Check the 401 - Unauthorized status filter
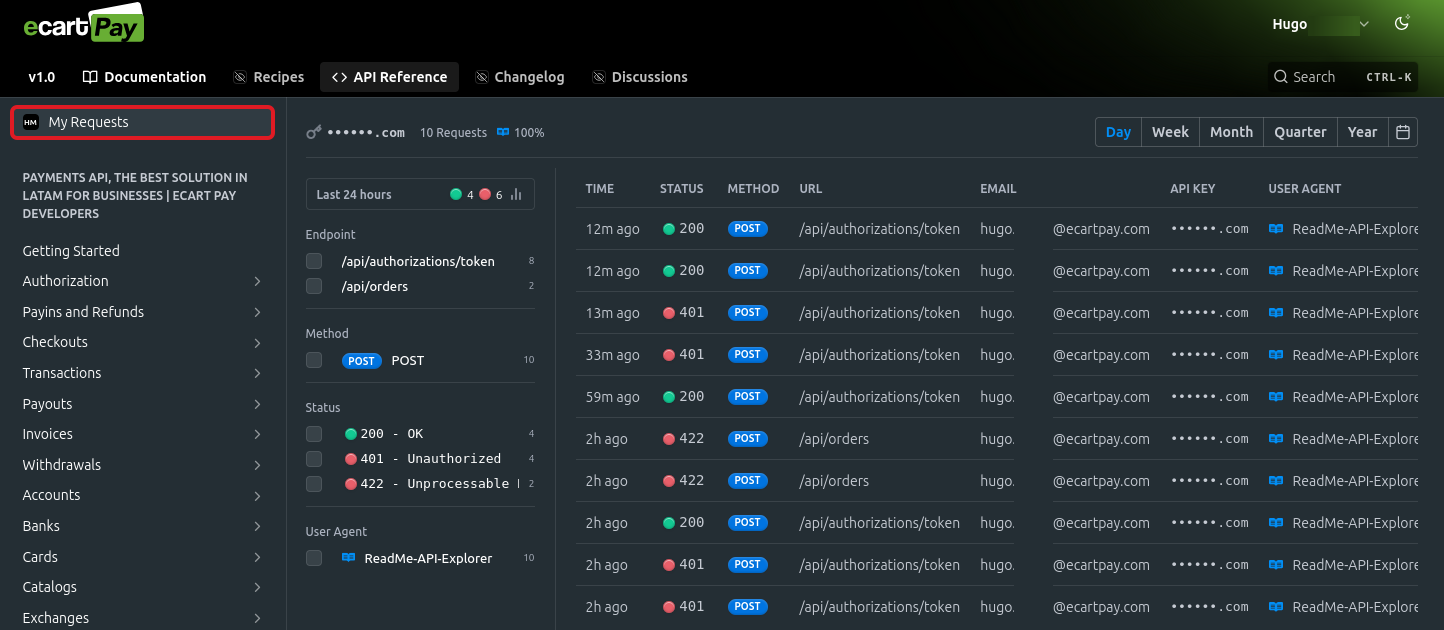Viewport: 1444px width, 630px height. pyautogui.click(x=314, y=459)
